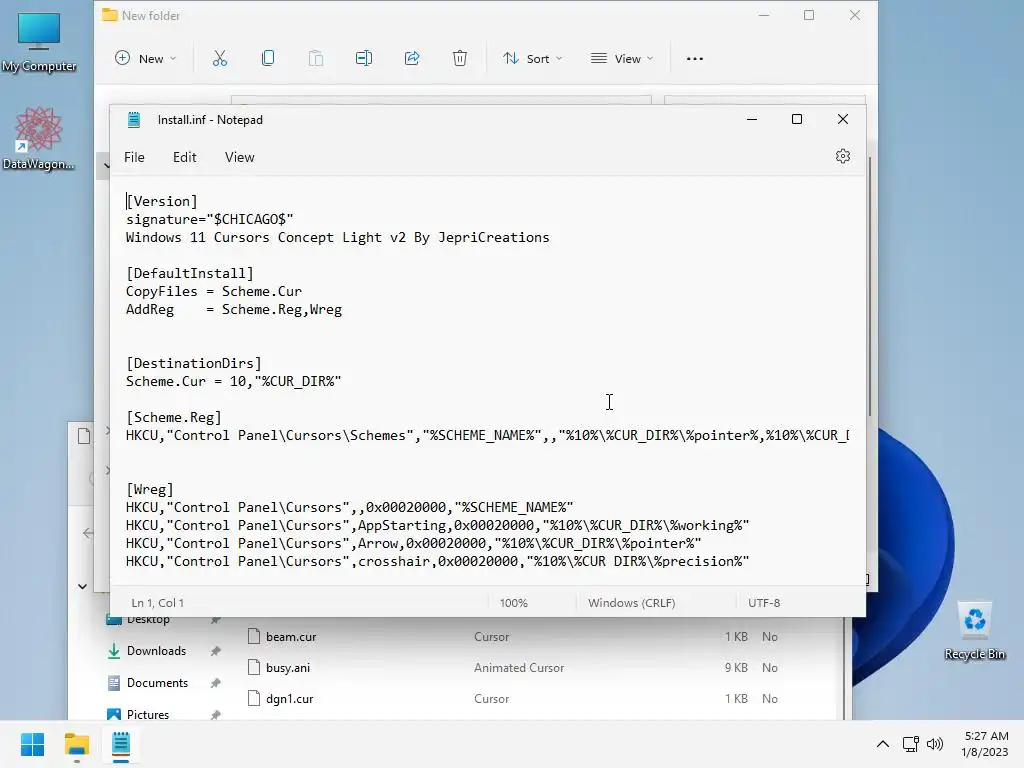This screenshot has height=768, width=1024.
Task: Click Windows (CRLF) line ending status
Action: (632, 603)
